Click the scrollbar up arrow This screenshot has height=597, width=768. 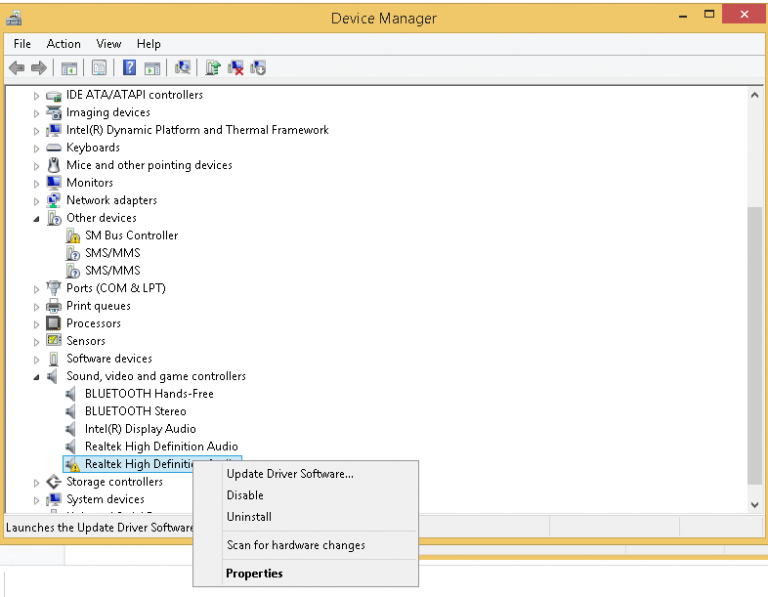coord(754,95)
